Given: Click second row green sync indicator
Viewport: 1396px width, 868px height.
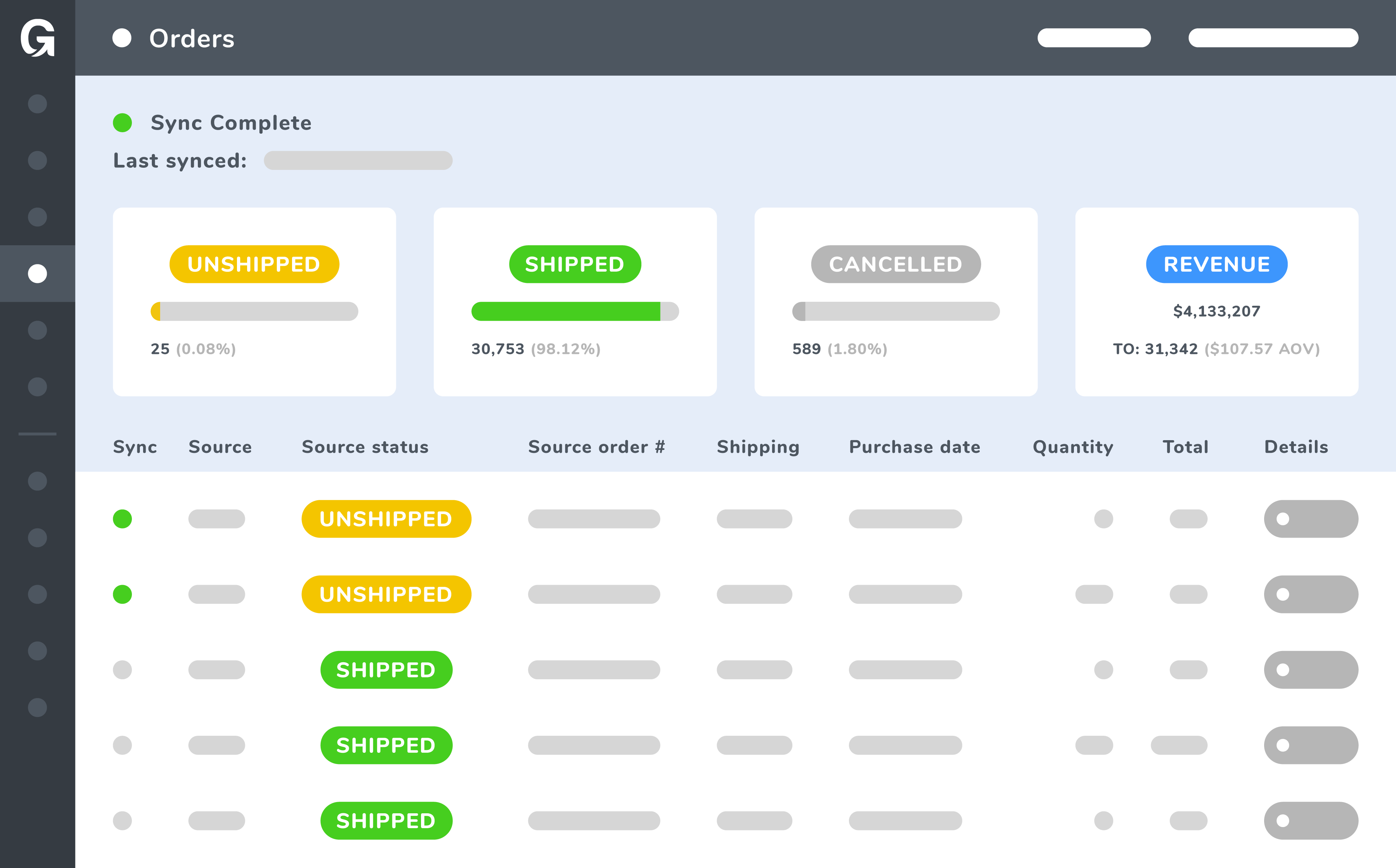Looking at the screenshot, I should tap(122, 594).
